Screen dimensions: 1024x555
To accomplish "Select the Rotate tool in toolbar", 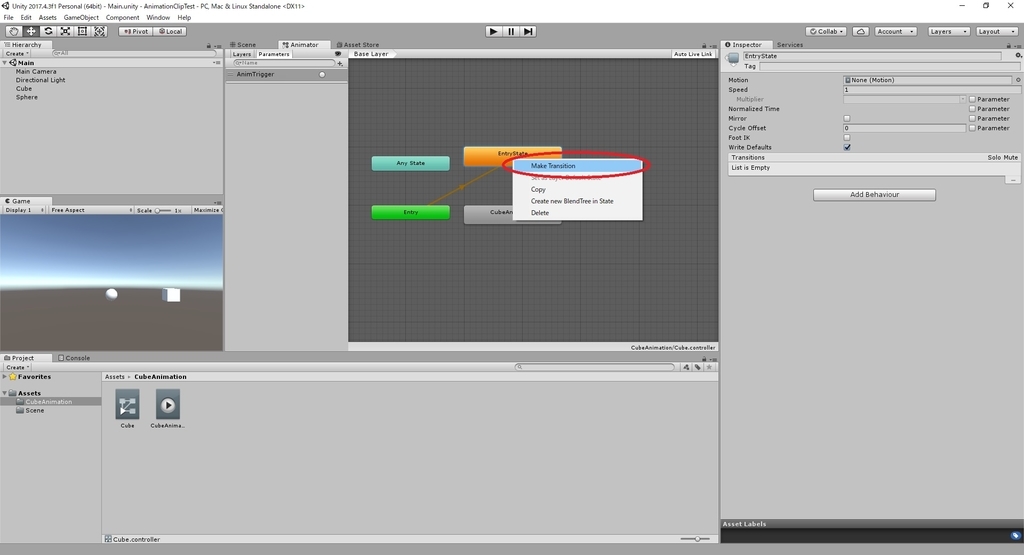I will (48, 31).
